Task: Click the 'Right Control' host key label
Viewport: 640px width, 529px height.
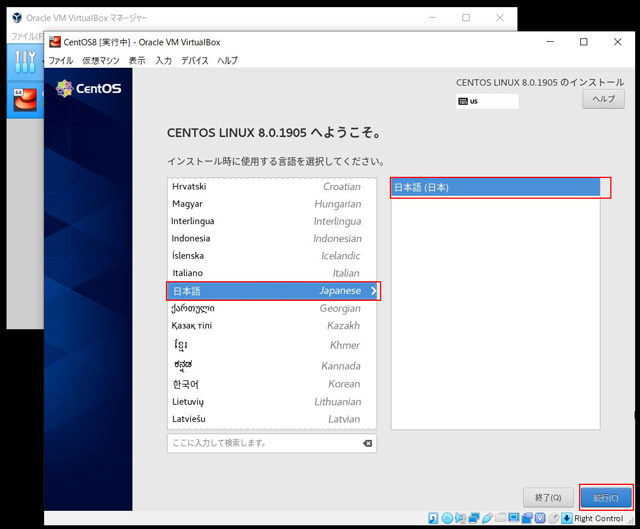Action: click(599, 518)
